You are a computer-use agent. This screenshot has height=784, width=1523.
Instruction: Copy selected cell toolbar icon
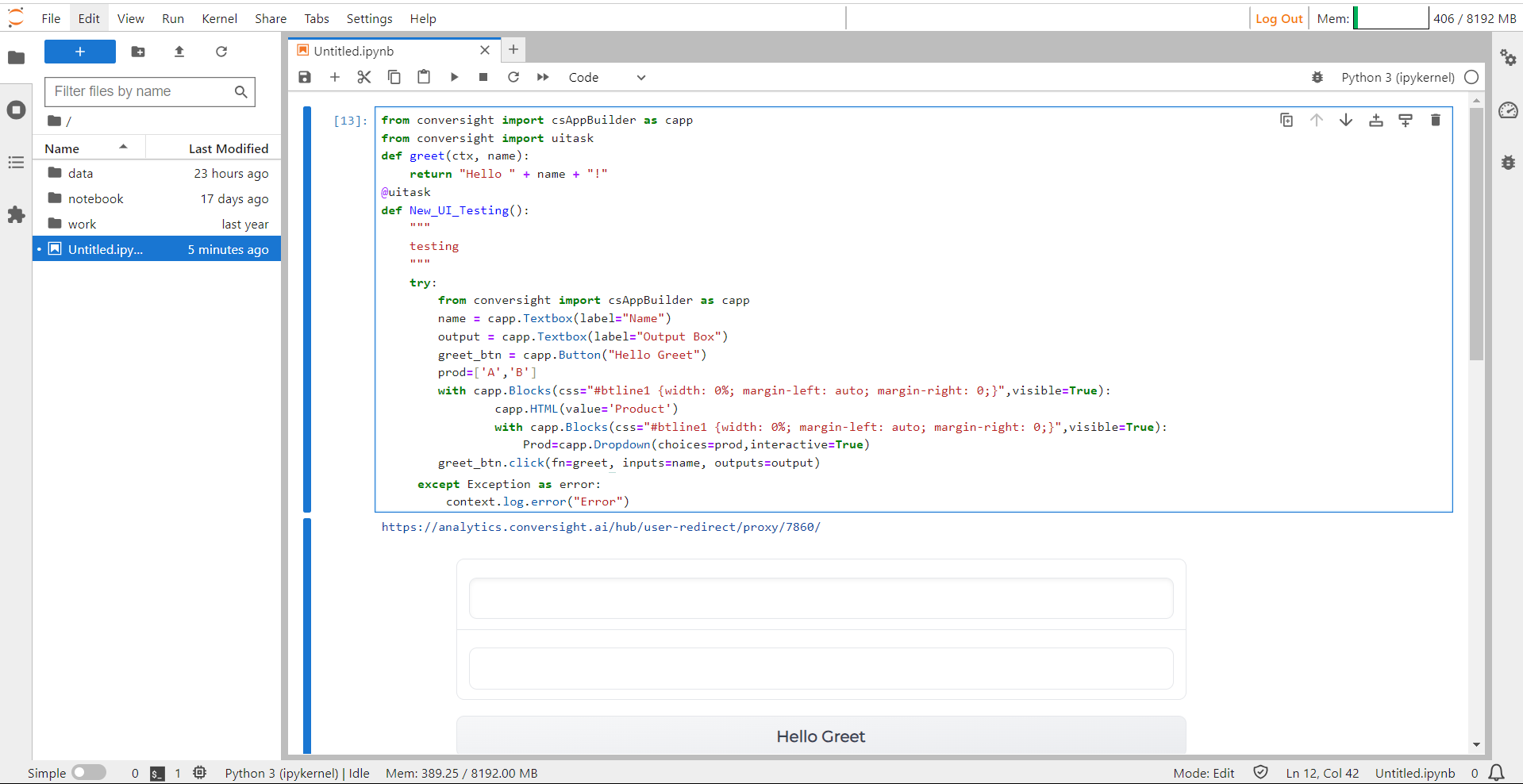tap(394, 77)
